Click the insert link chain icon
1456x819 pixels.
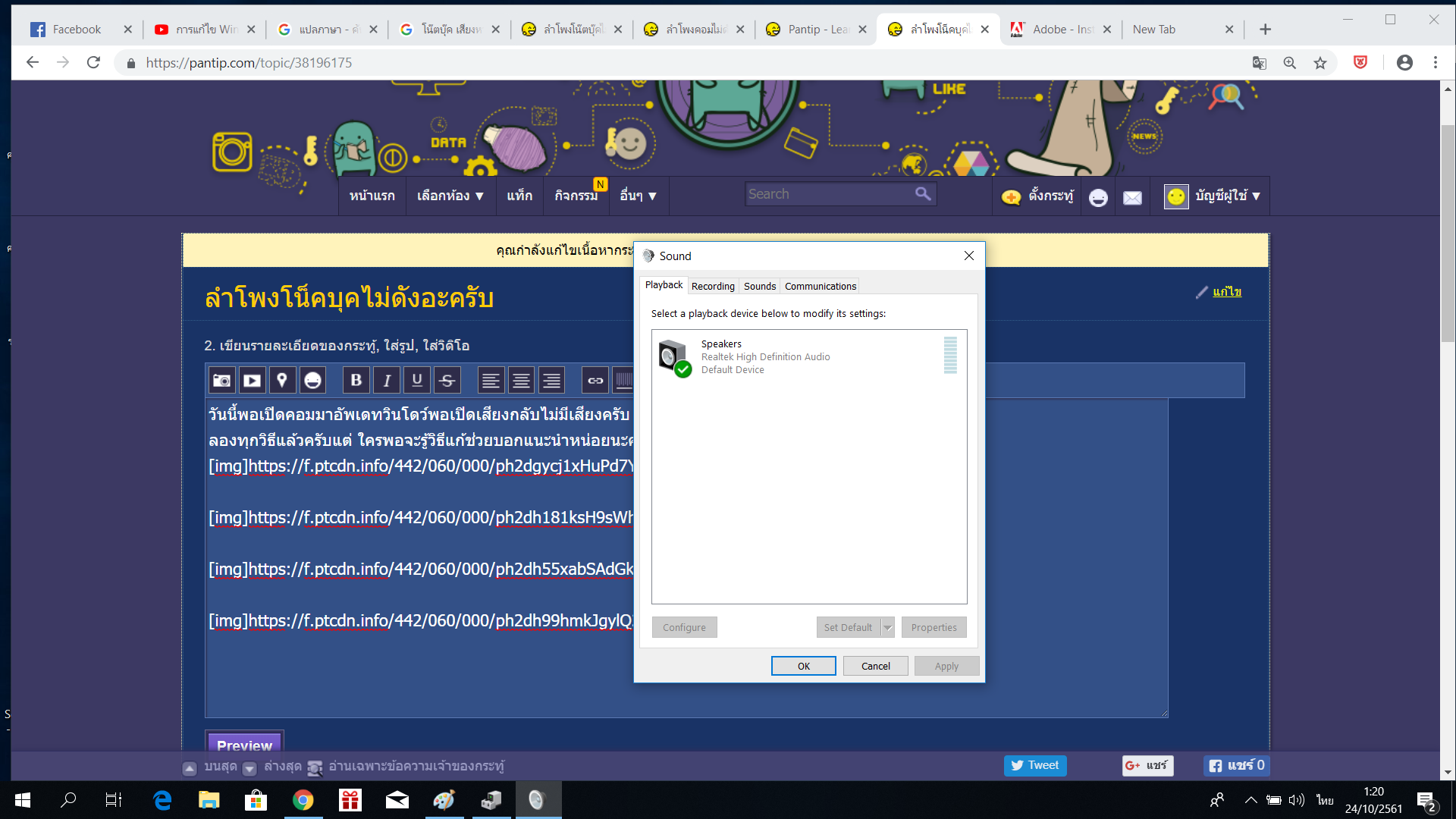tap(595, 380)
